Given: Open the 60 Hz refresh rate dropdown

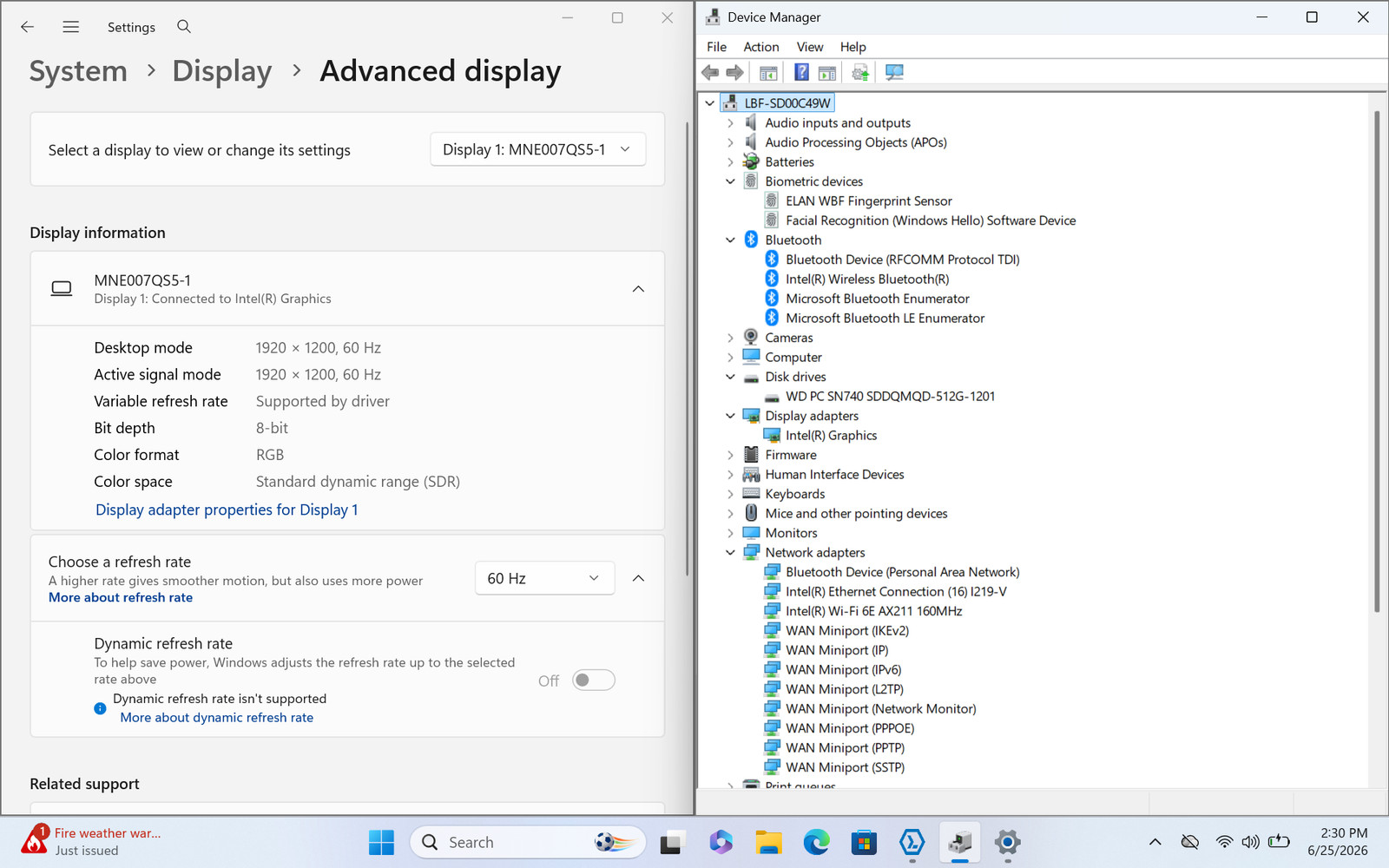Looking at the screenshot, I should coord(544,578).
